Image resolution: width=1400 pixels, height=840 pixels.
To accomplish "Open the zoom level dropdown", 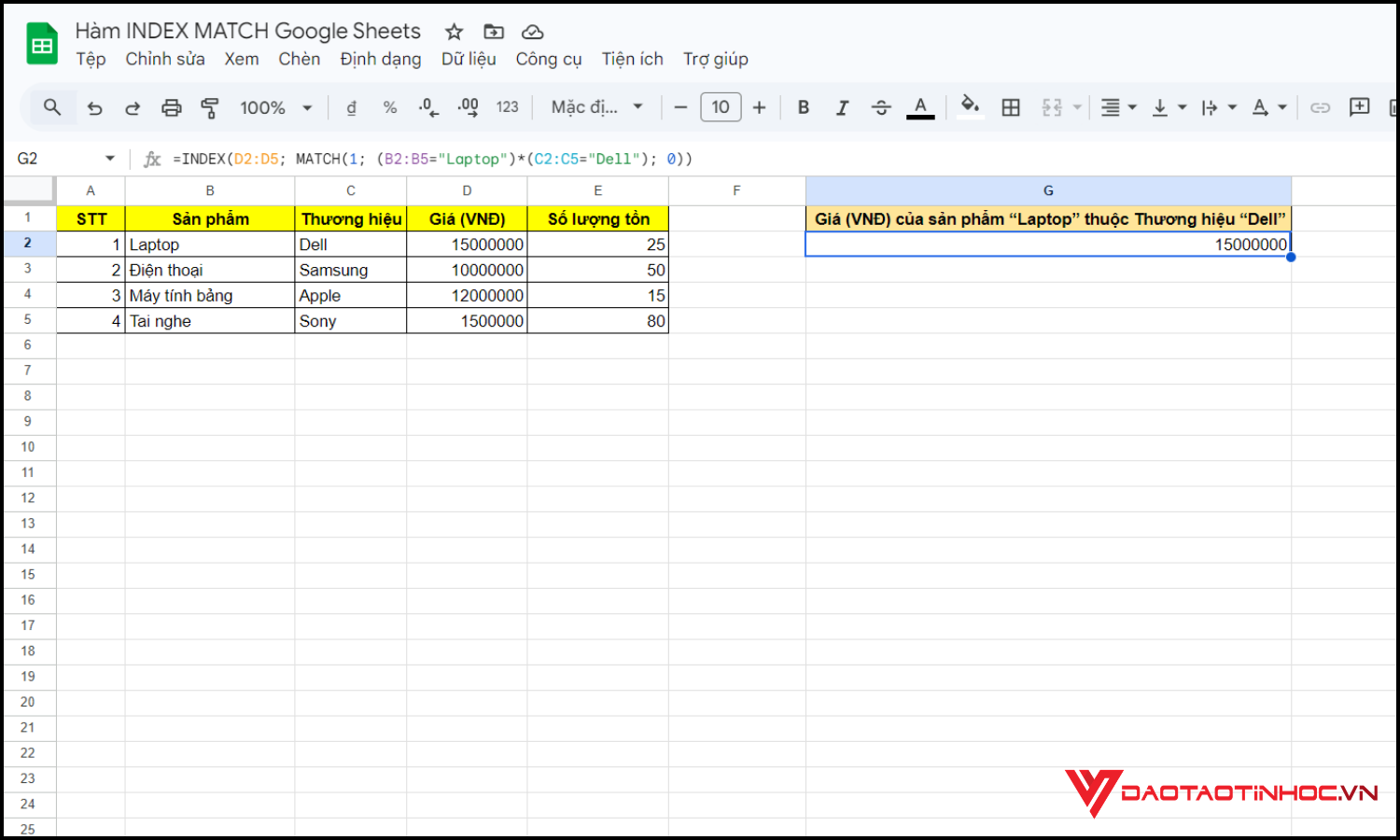I will [x=275, y=107].
